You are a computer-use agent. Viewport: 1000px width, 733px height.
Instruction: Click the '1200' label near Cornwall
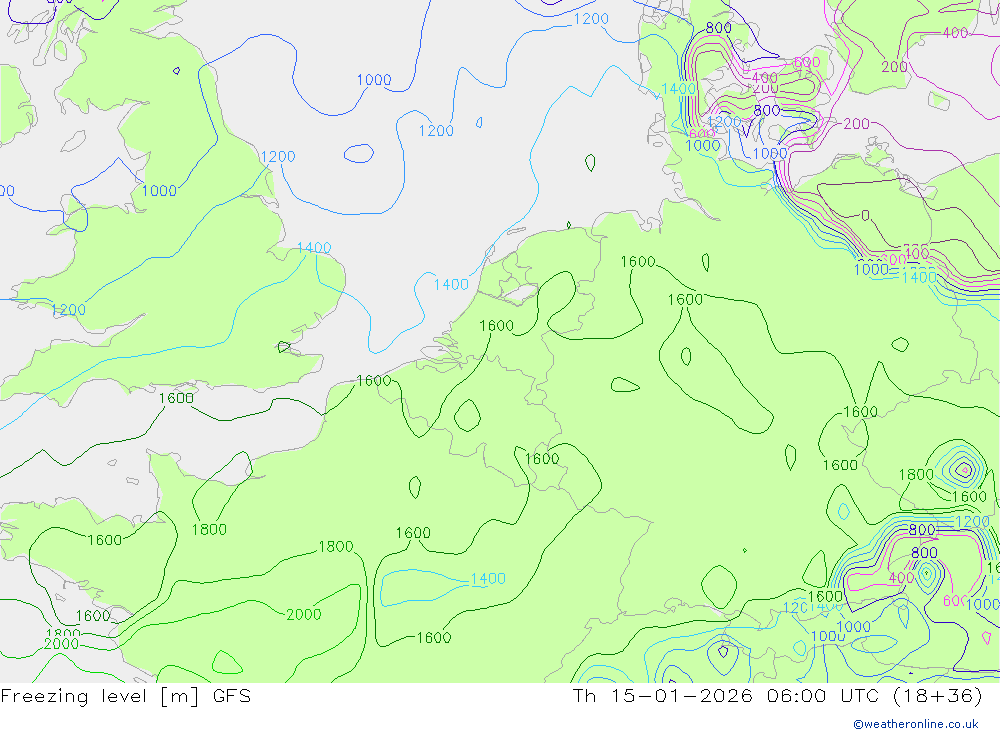pyautogui.click(x=68, y=310)
